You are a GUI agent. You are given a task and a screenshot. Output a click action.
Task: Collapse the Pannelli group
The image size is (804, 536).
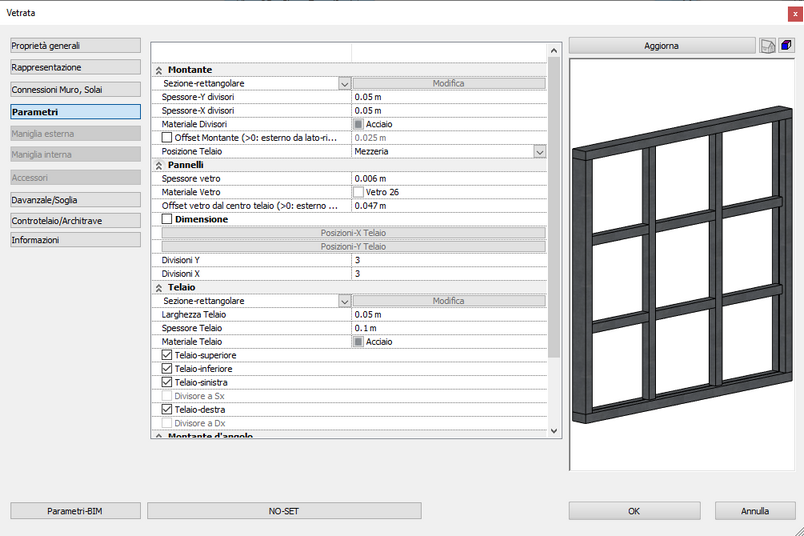pyautogui.click(x=159, y=165)
